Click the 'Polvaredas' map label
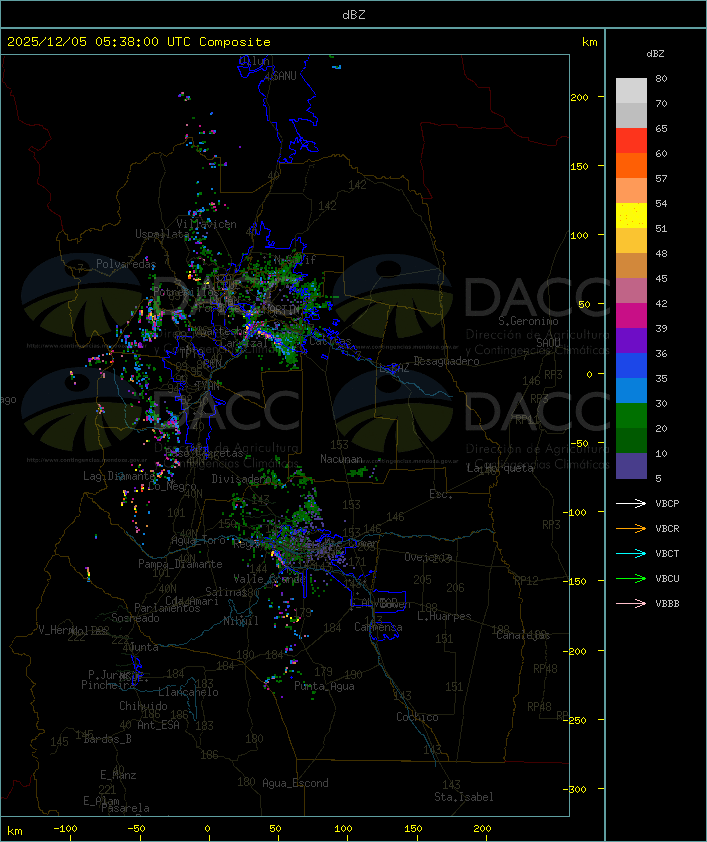Screen dimensions: 707x842 click(126, 264)
